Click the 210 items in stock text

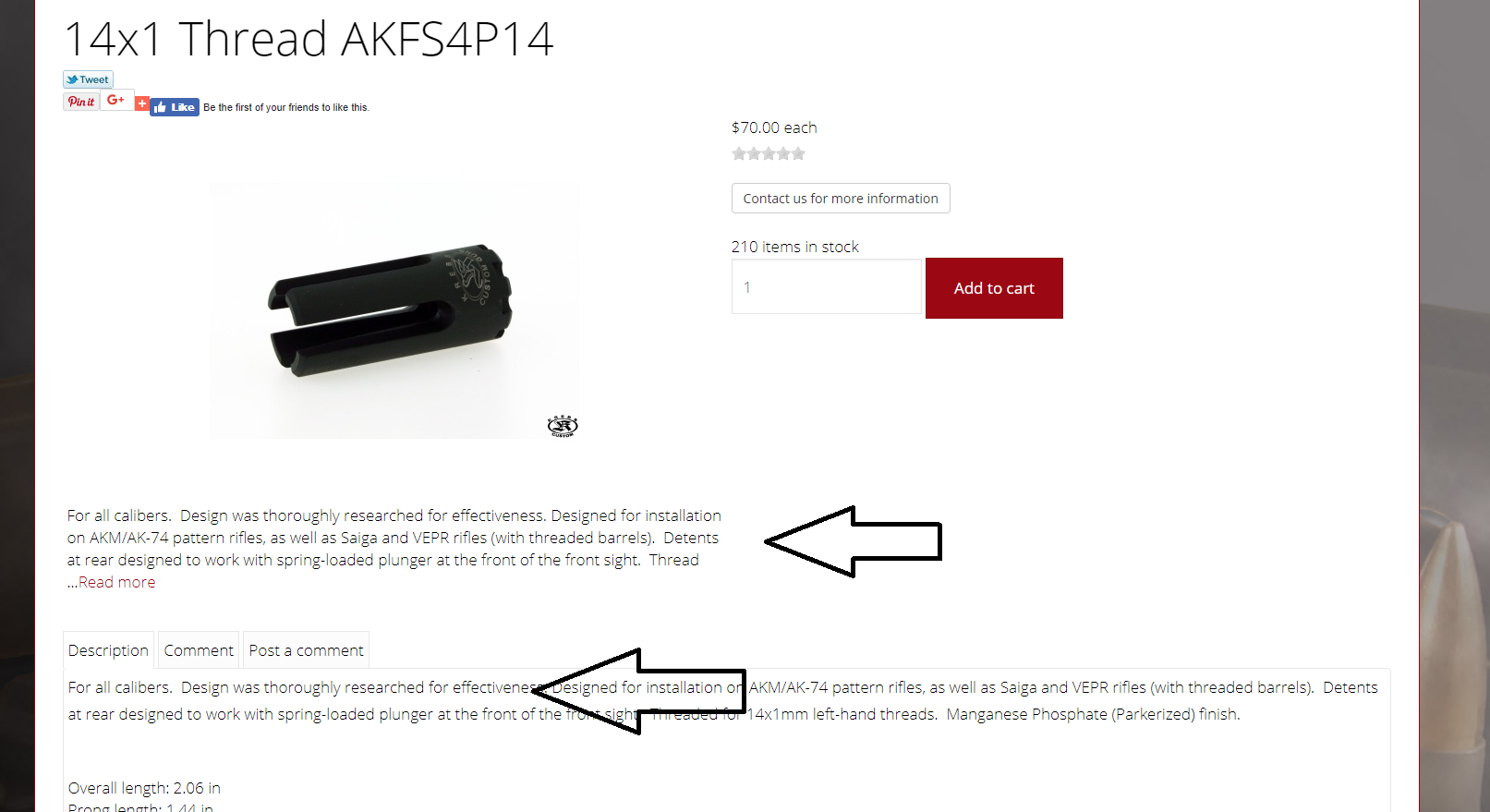tap(795, 247)
